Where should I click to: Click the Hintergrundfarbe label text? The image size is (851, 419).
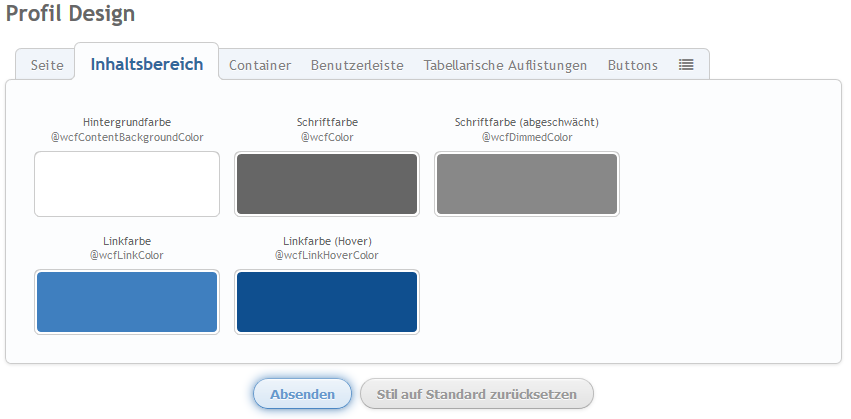click(x=127, y=122)
